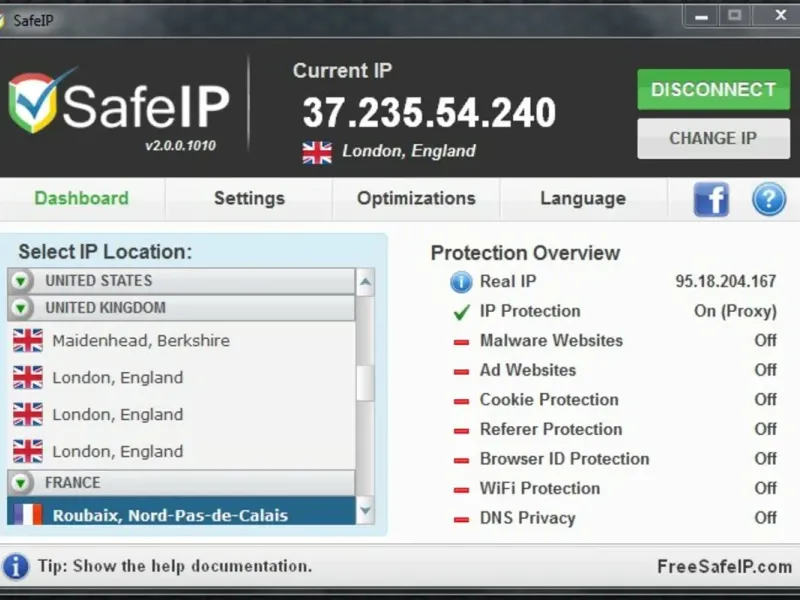This screenshot has width=800, height=600.
Task: Click the red dash beside WiFi Protection
Action: (x=461, y=490)
